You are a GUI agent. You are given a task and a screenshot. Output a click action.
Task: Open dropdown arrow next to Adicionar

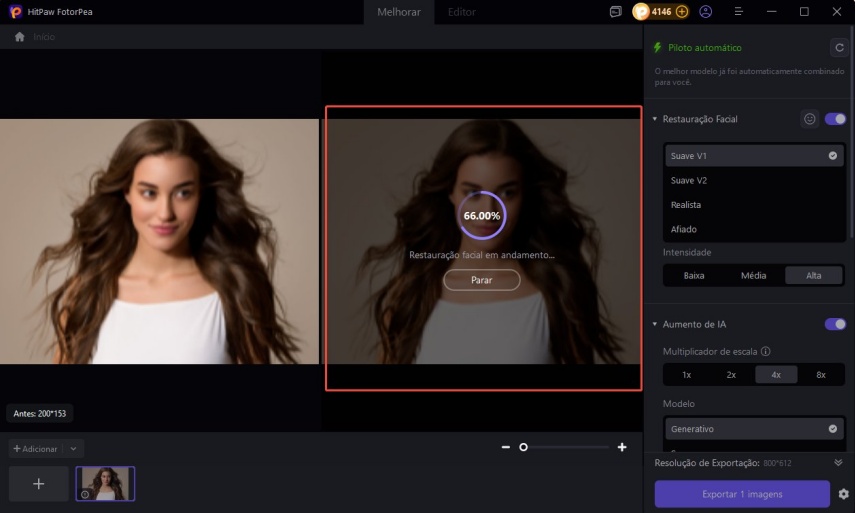[74, 449]
